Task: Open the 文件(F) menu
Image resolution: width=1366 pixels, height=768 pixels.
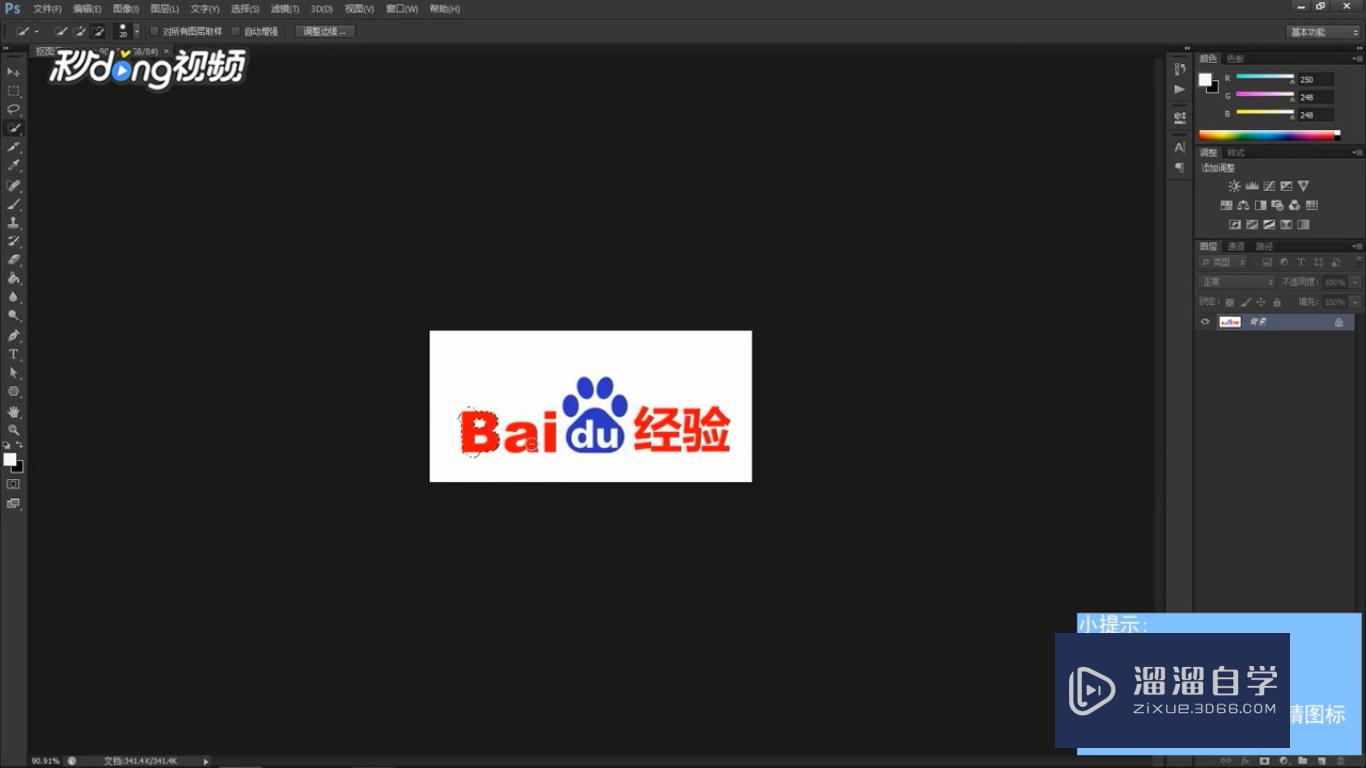Action: coord(47,8)
